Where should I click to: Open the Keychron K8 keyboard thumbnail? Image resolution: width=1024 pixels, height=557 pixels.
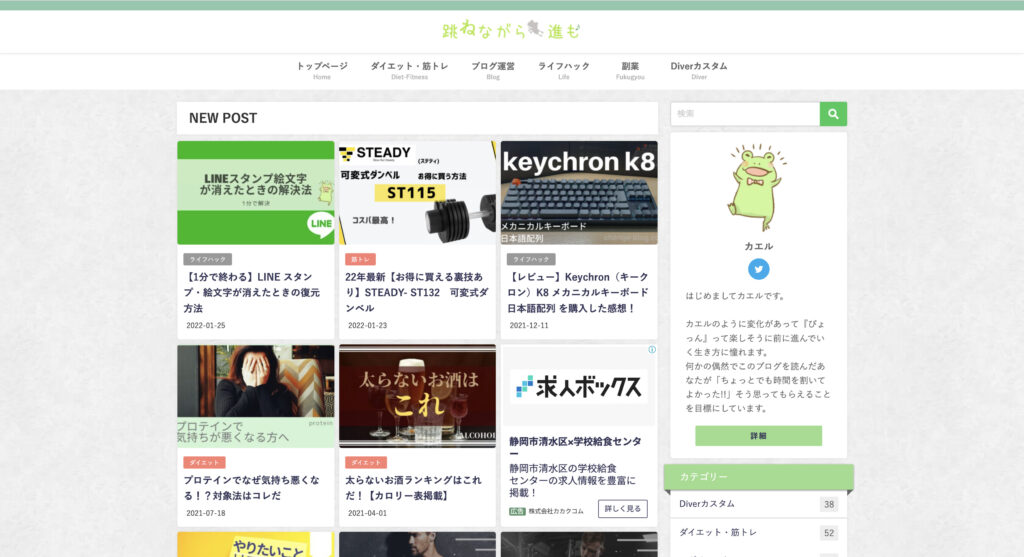point(579,193)
